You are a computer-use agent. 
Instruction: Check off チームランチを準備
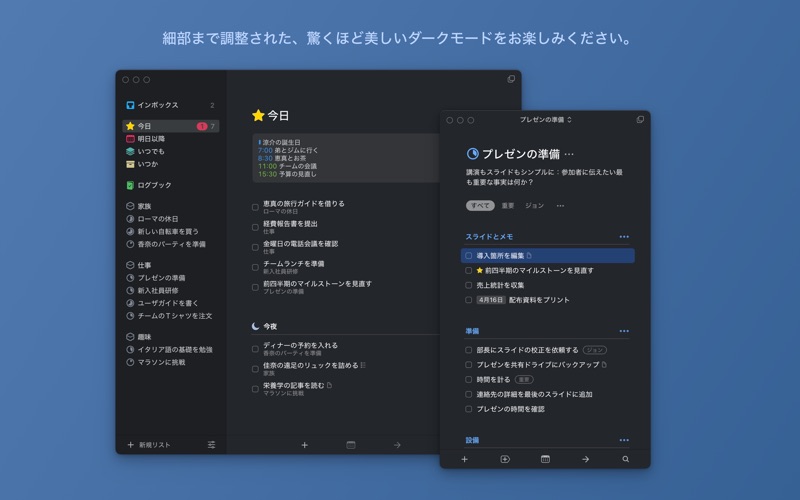[255, 267]
